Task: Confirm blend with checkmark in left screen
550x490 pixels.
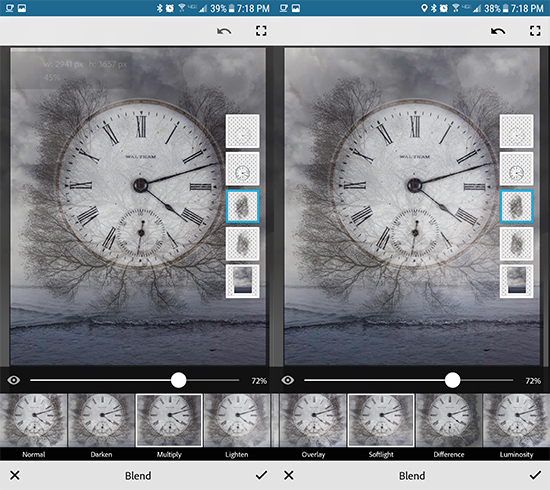Action: [x=261, y=475]
